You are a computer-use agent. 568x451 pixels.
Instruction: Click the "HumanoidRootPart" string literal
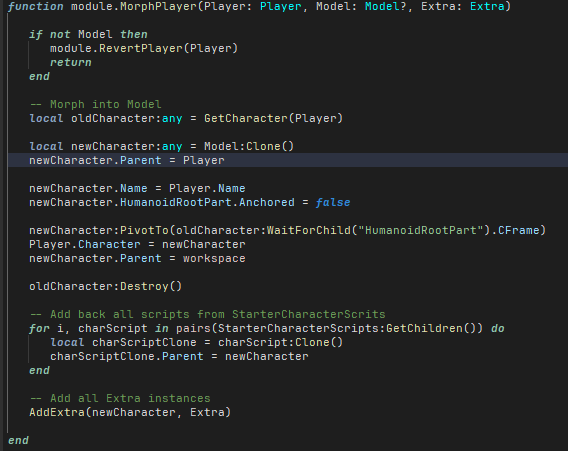click(420, 230)
